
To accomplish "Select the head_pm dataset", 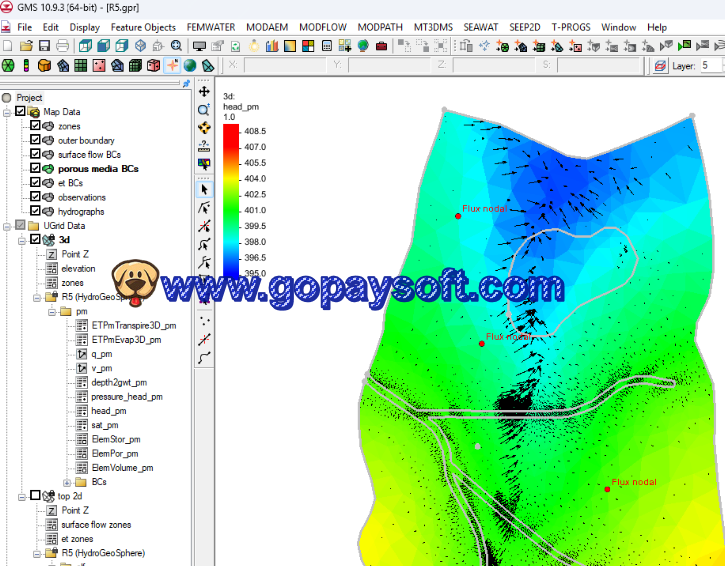I will [x=108, y=410].
